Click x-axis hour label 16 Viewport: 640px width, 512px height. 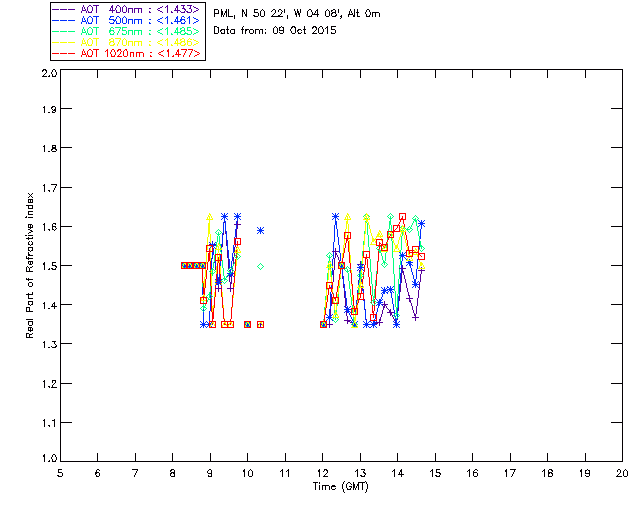point(473,473)
